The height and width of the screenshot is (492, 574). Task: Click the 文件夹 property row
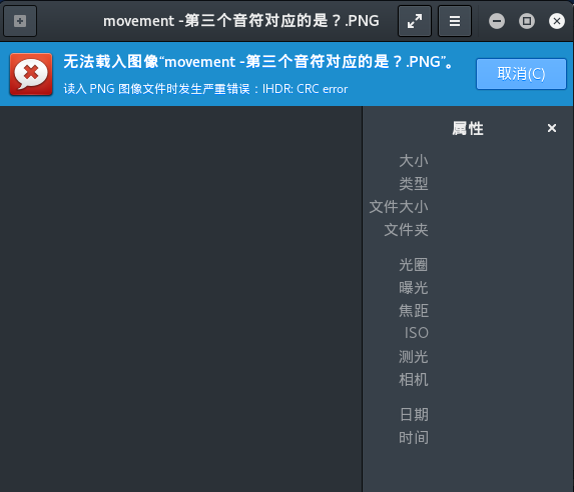click(x=406, y=230)
